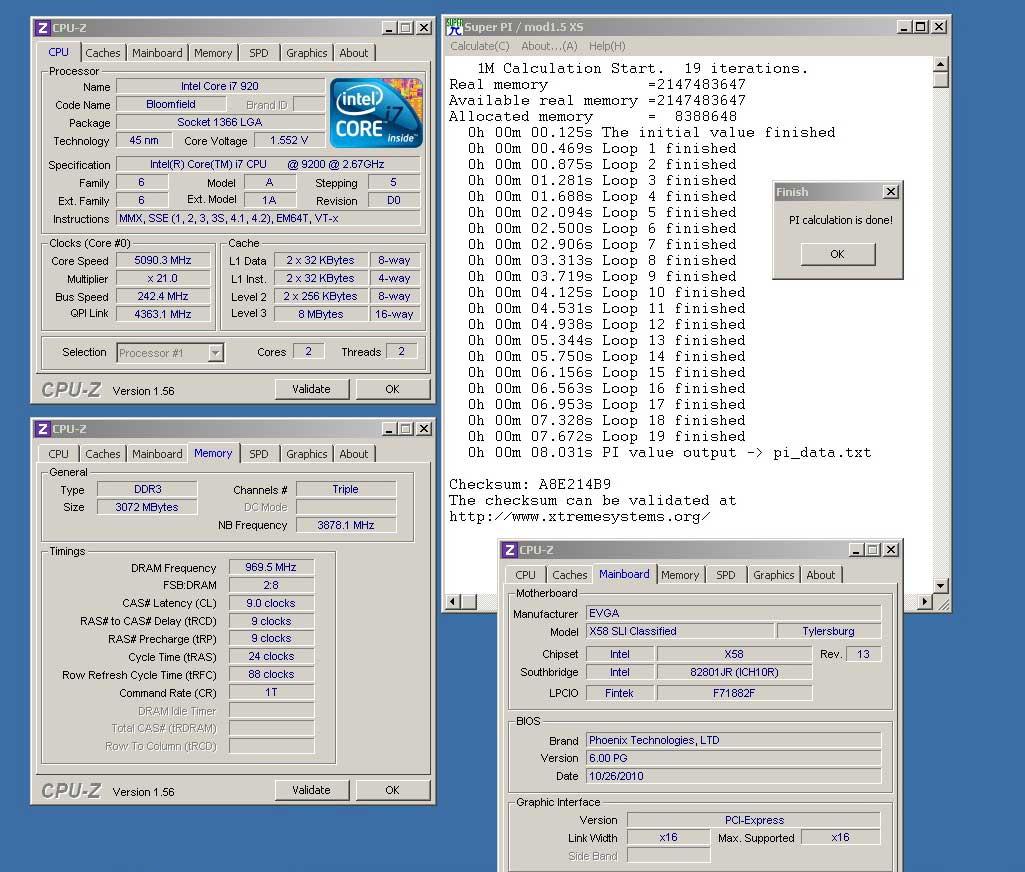1025x872 pixels.
Task: Click the CPU-Z icon in the Memory window title bar
Action: [x=42, y=428]
